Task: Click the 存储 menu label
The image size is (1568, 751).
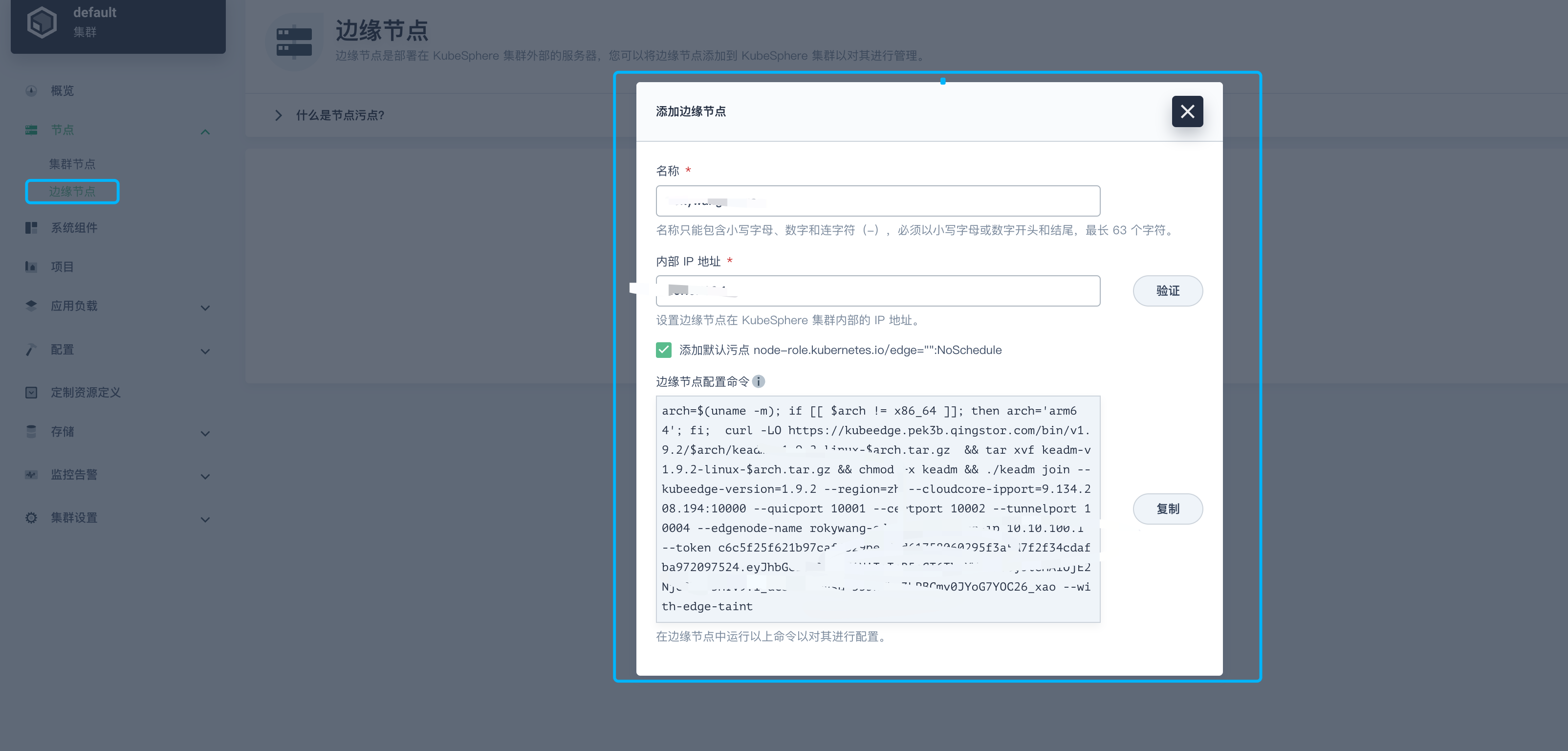Action: click(62, 432)
